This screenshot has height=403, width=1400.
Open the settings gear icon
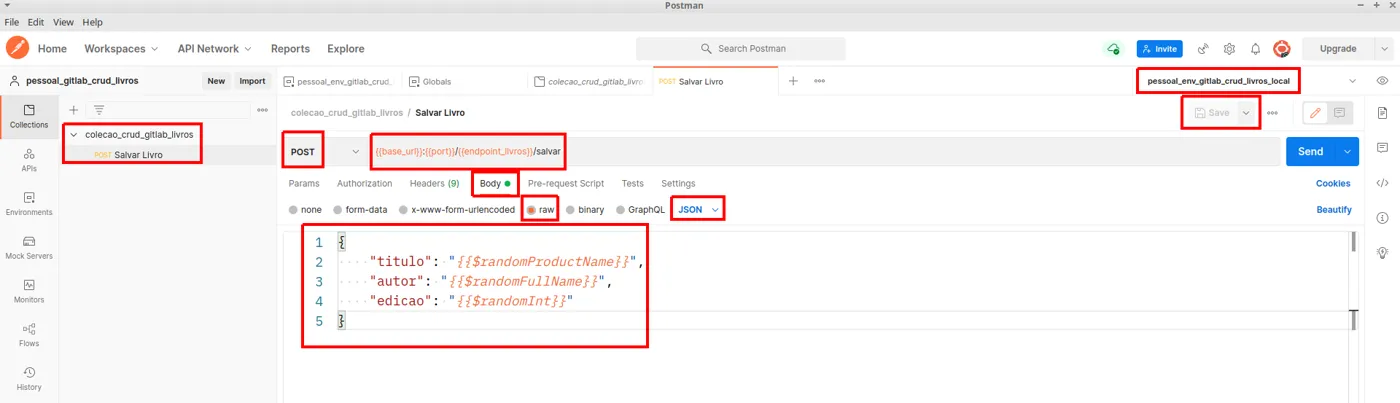pyautogui.click(x=1229, y=49)
